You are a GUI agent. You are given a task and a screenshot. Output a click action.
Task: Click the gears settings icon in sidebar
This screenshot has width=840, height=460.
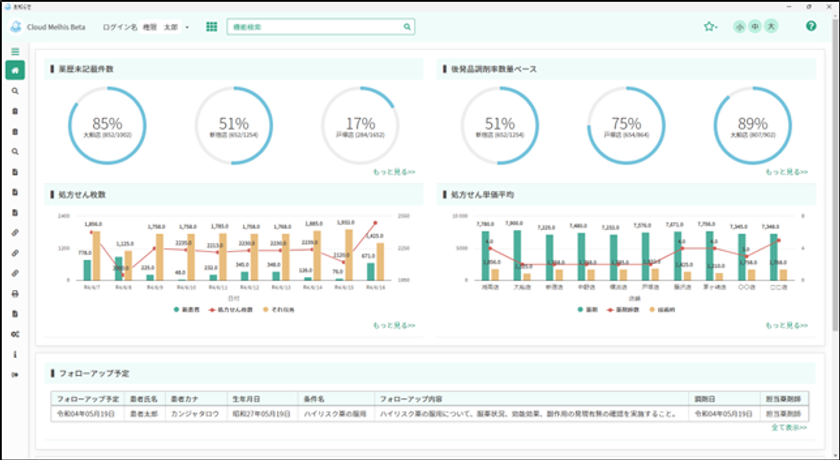click(15, 333)
